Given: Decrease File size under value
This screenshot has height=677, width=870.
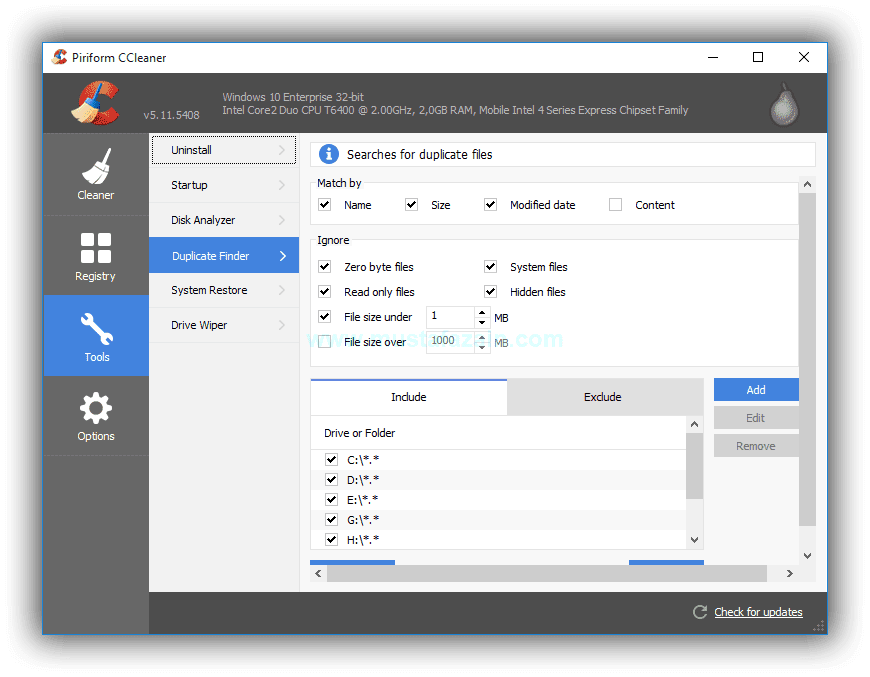Looking at the screenshot, I should (482, 322).
